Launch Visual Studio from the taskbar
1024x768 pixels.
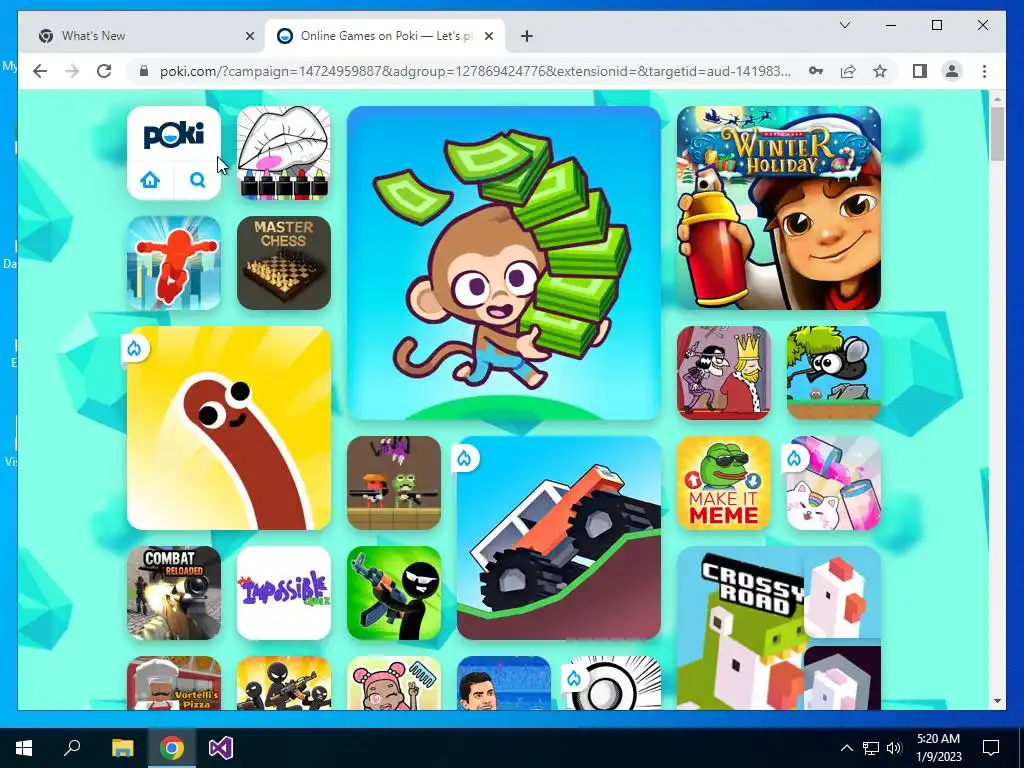(x=221, y=748)
